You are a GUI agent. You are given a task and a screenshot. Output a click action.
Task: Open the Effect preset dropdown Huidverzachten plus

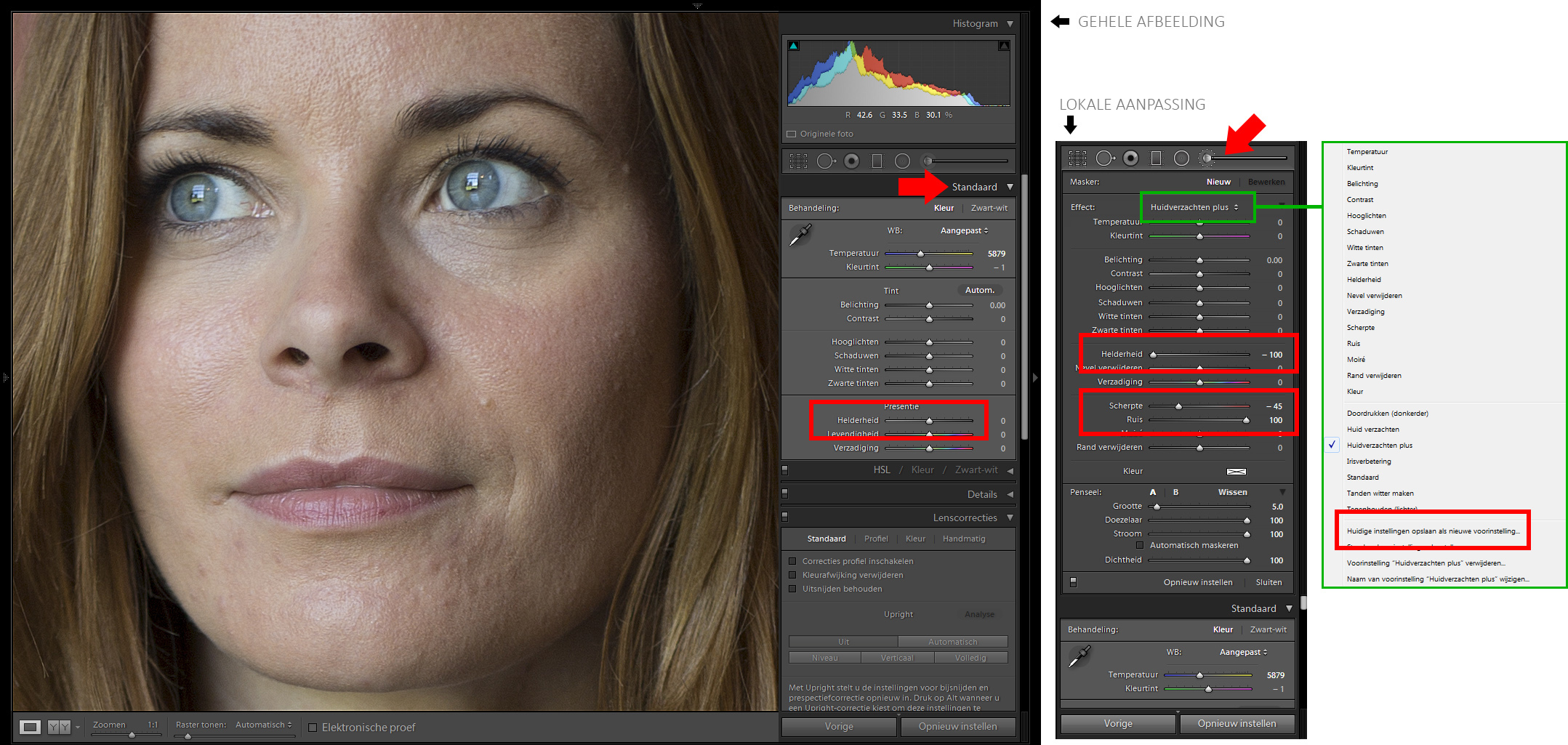[x=1194, y=207]
